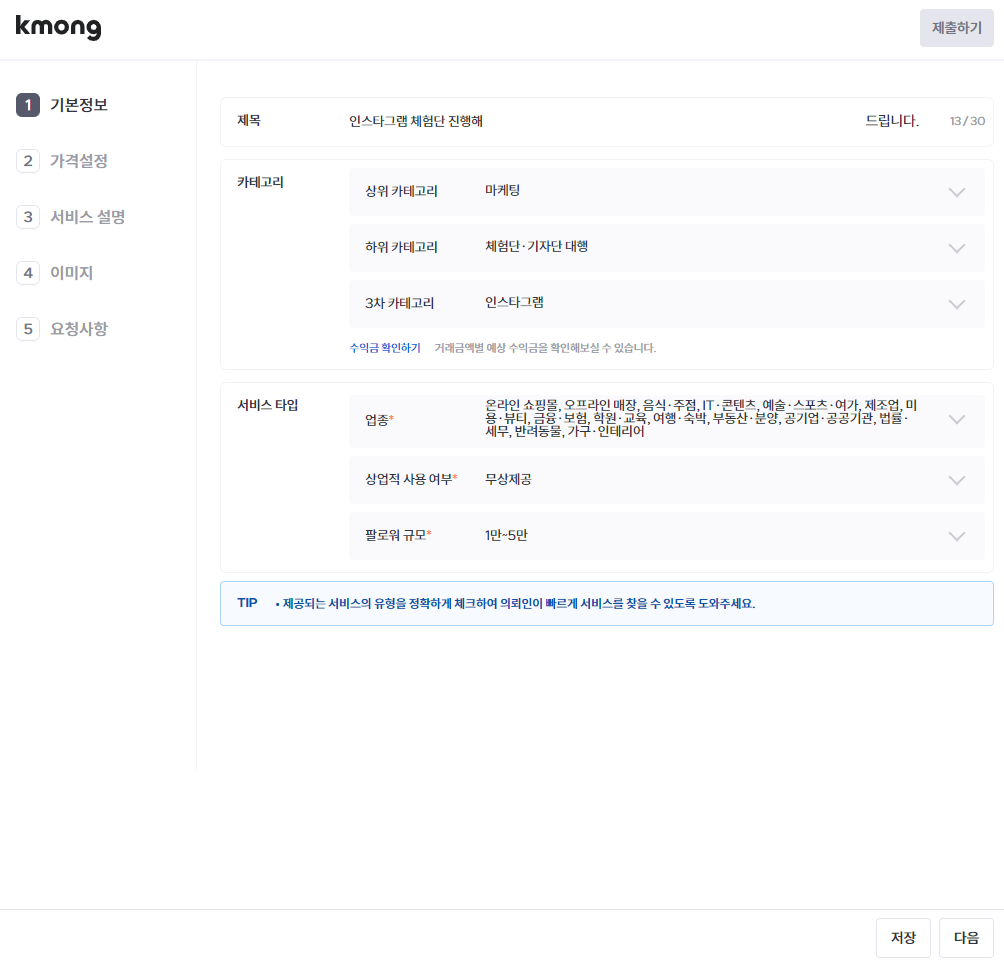
Task: Click the 1만~5만 follower value
Action: 506,535
